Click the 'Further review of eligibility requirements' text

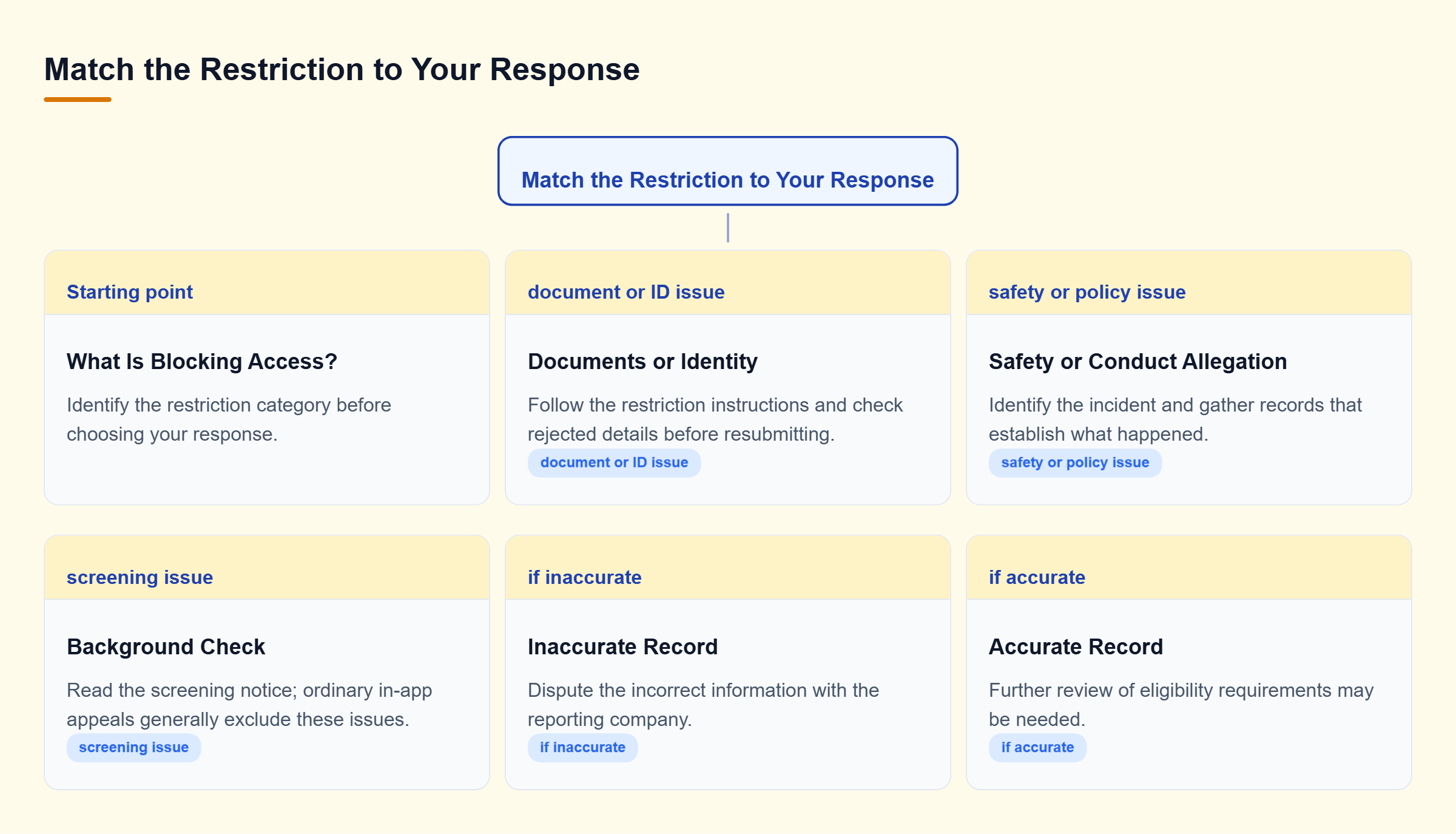point(1181,705)
